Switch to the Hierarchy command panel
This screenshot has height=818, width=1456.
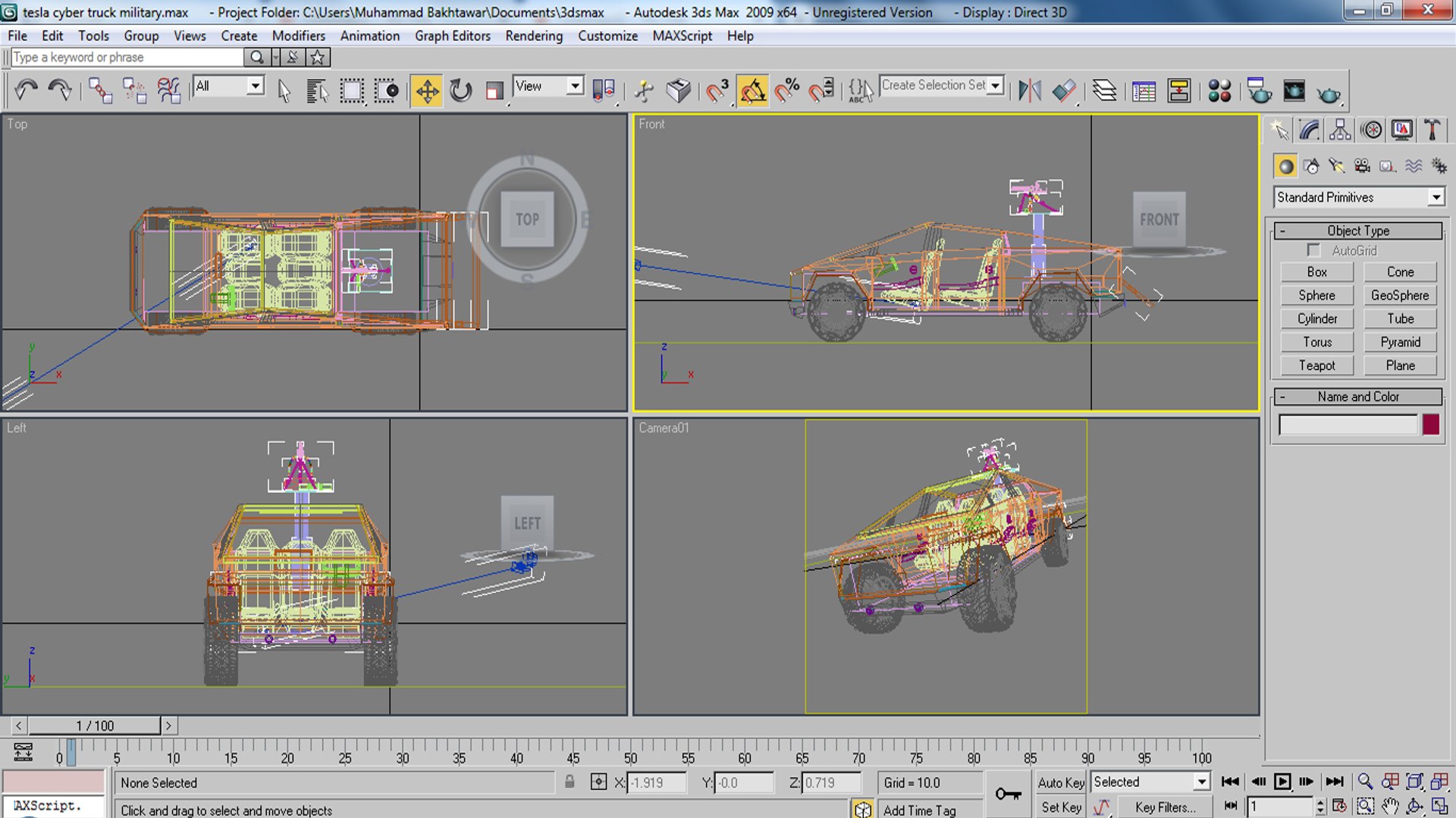point(1340,130)
